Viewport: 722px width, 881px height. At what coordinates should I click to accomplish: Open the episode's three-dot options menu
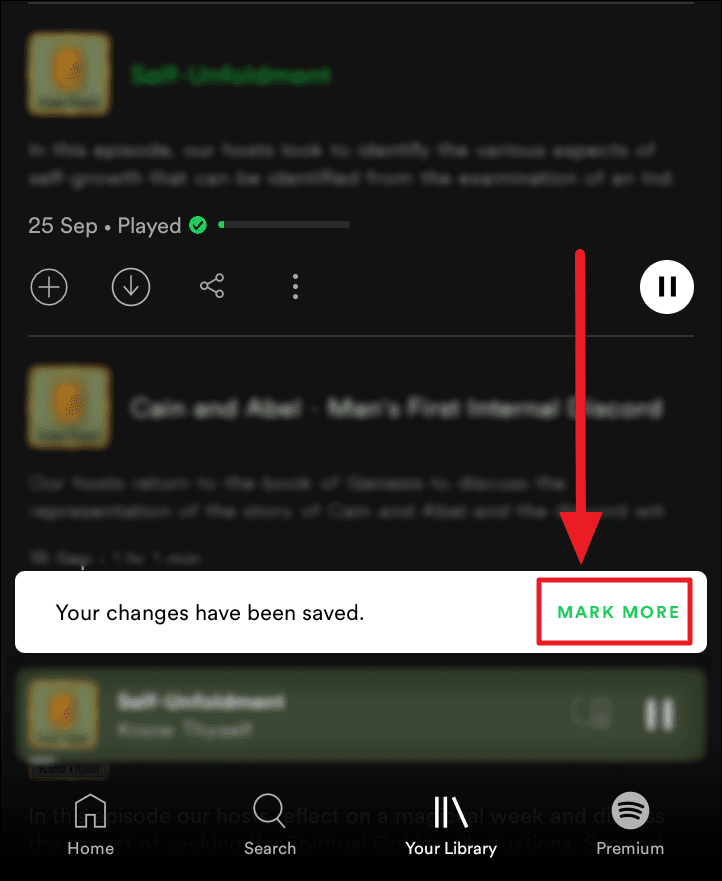point(296,287)
